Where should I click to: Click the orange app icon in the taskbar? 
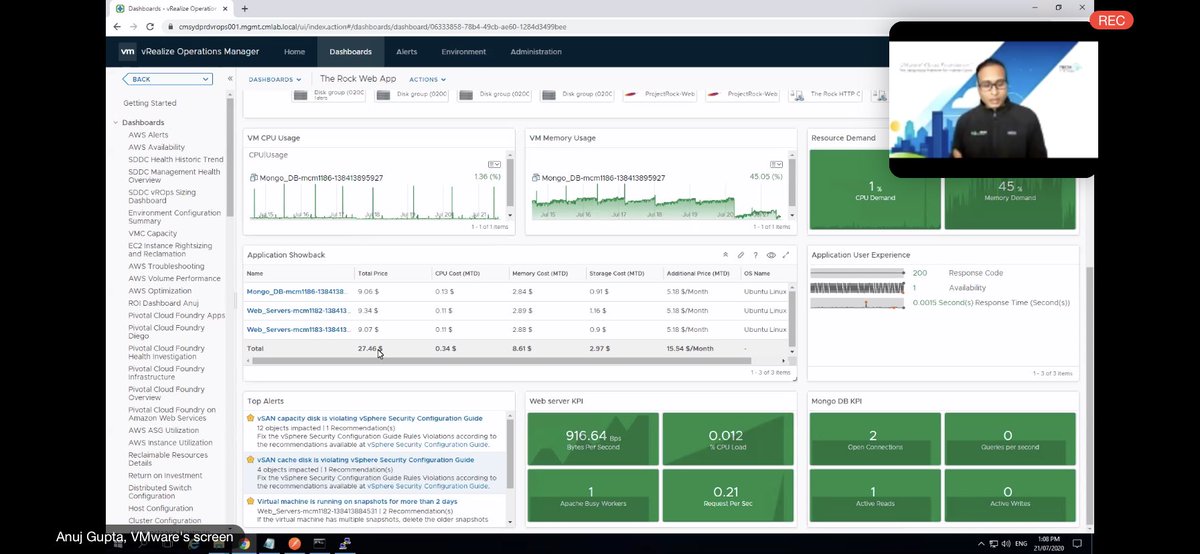tap(295, 543)
